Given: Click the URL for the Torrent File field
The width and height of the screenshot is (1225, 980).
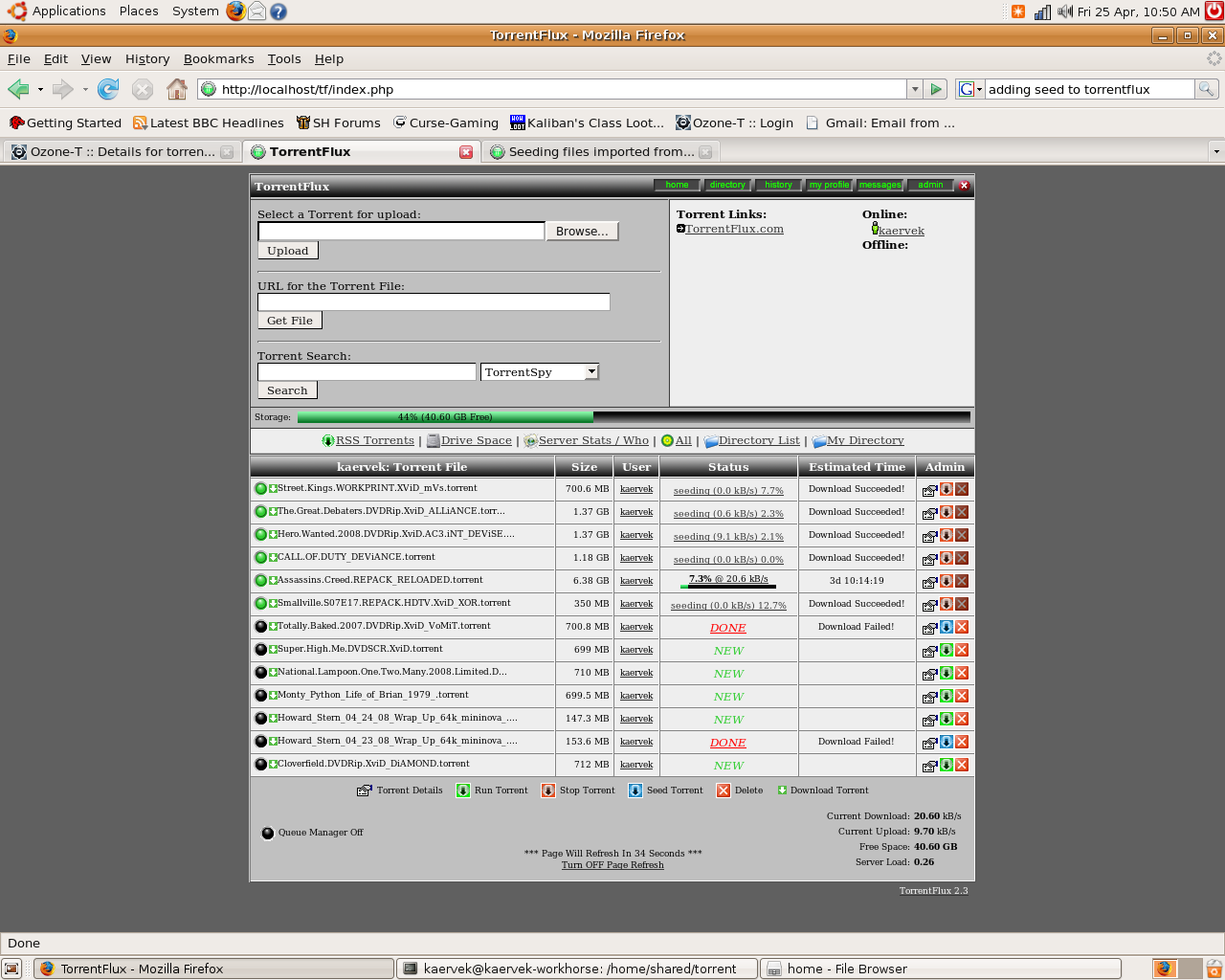Looking at the screenshot, I should (x=434, y=301).
